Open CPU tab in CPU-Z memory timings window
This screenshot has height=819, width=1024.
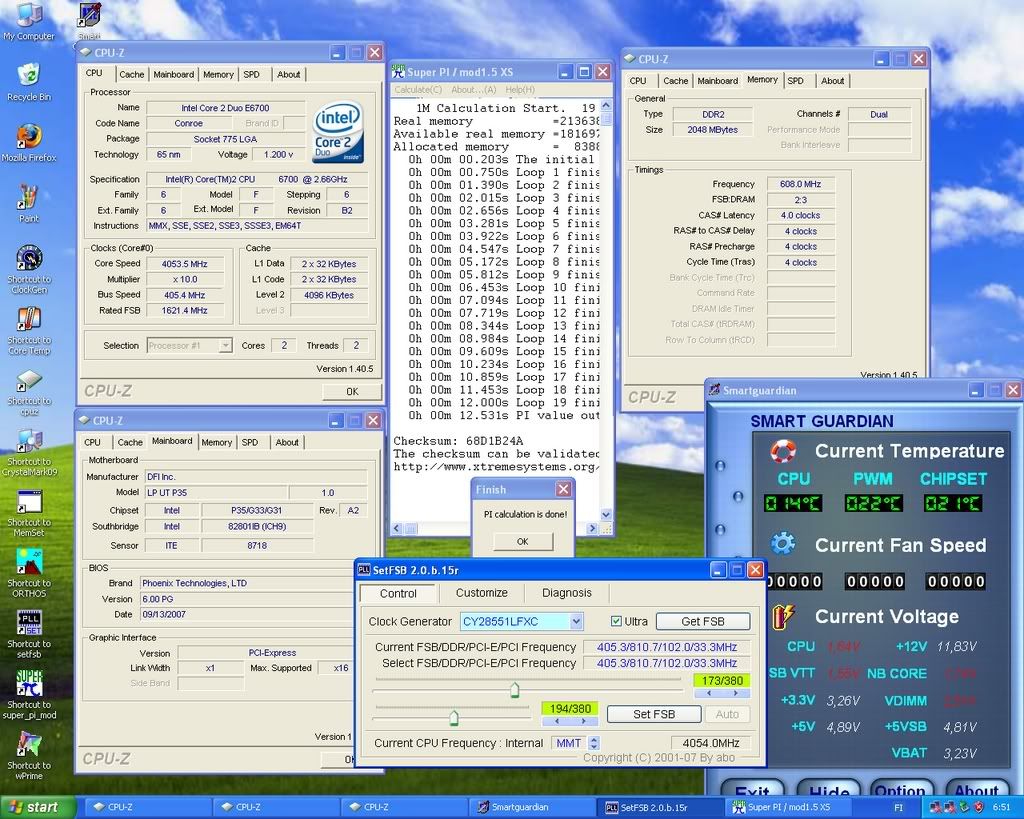point(638,81)
